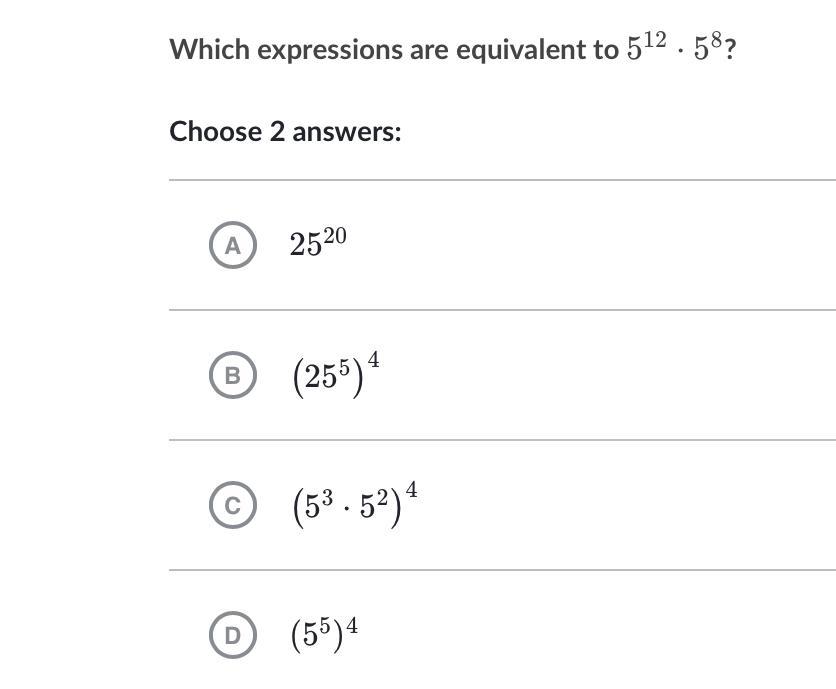Click the exponent 20 in option A
Image resolution: width=836 pixels, height=689 pixels.
335,235
